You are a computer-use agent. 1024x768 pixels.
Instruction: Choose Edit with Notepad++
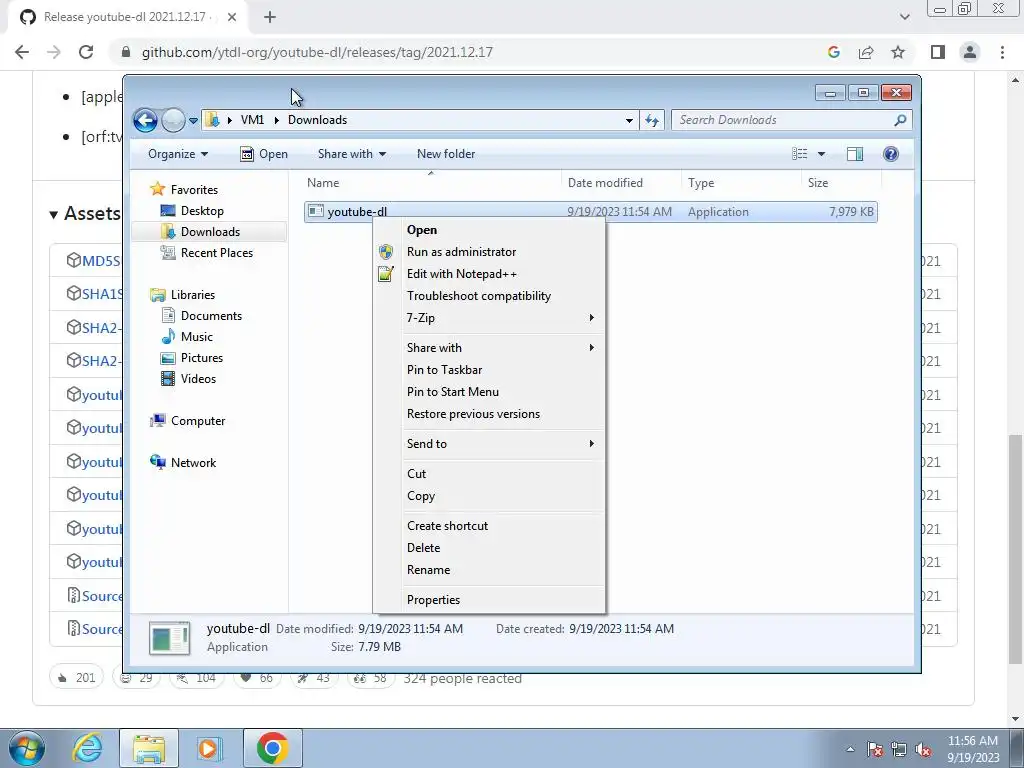pos(488,274)
